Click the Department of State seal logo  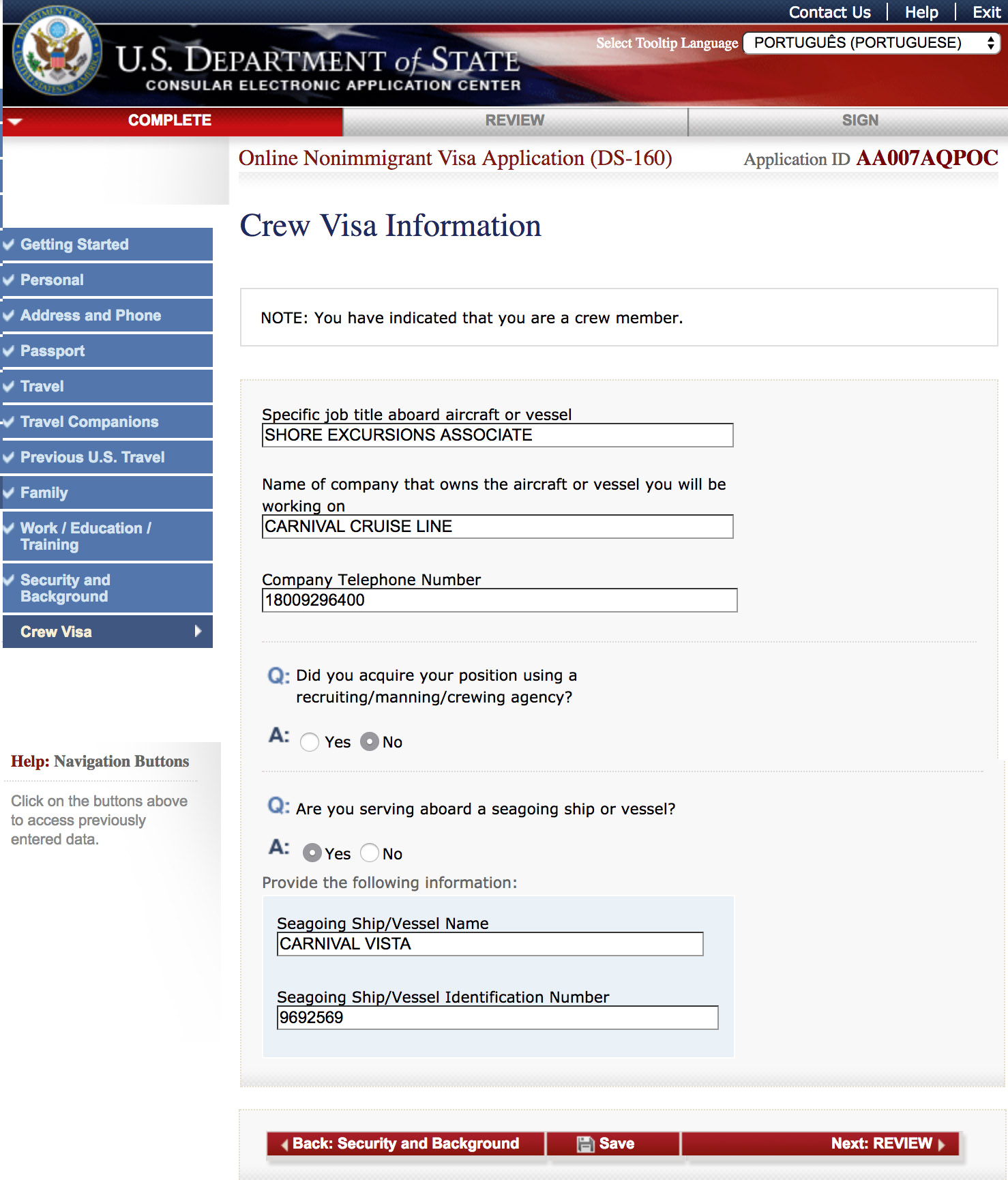(x=57, y=52)
